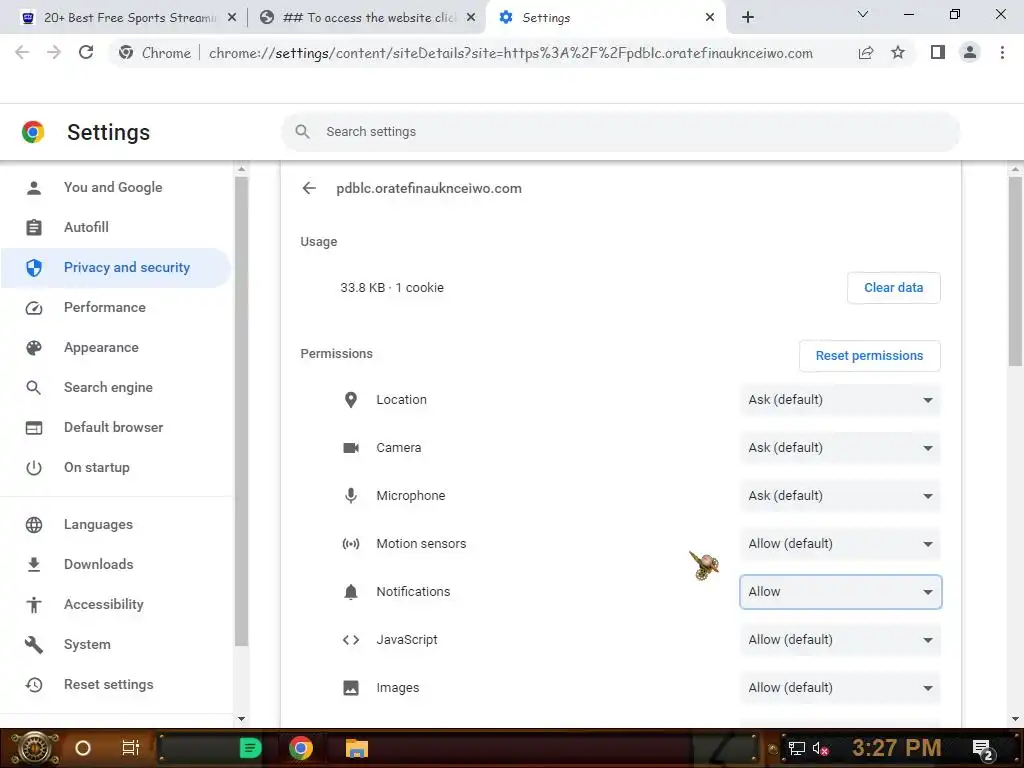
Task: Open Camera permission dropdown
Action: point(840,448)
